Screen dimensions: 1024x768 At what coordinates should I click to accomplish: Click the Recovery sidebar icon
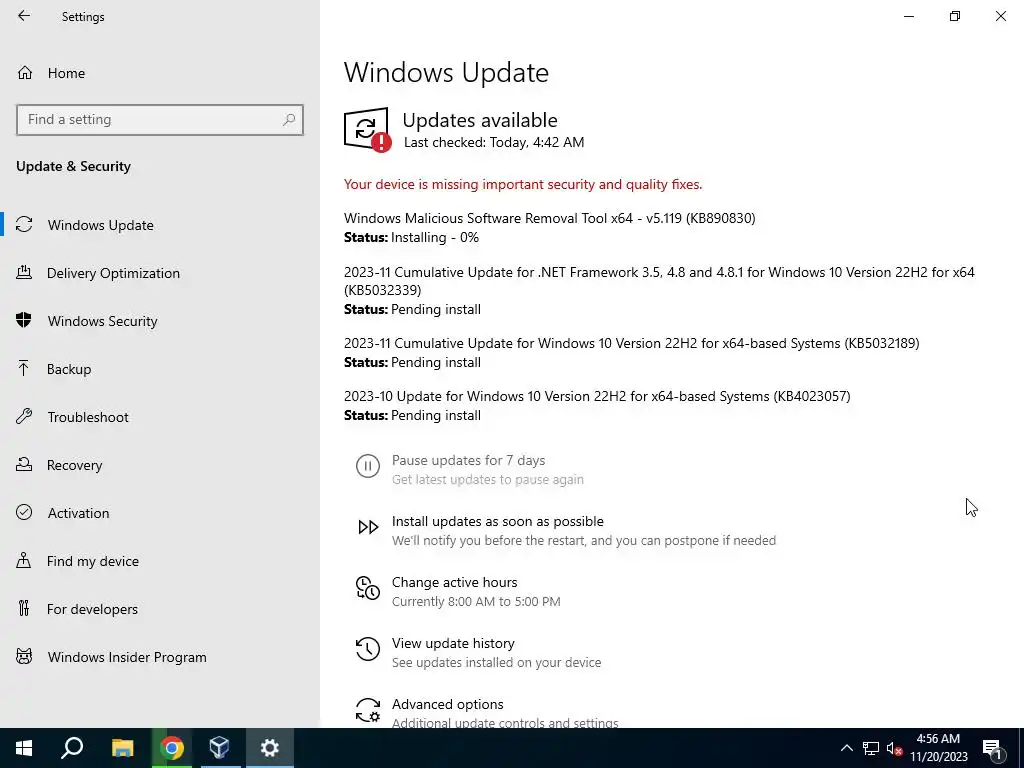(x=24, y=464)
